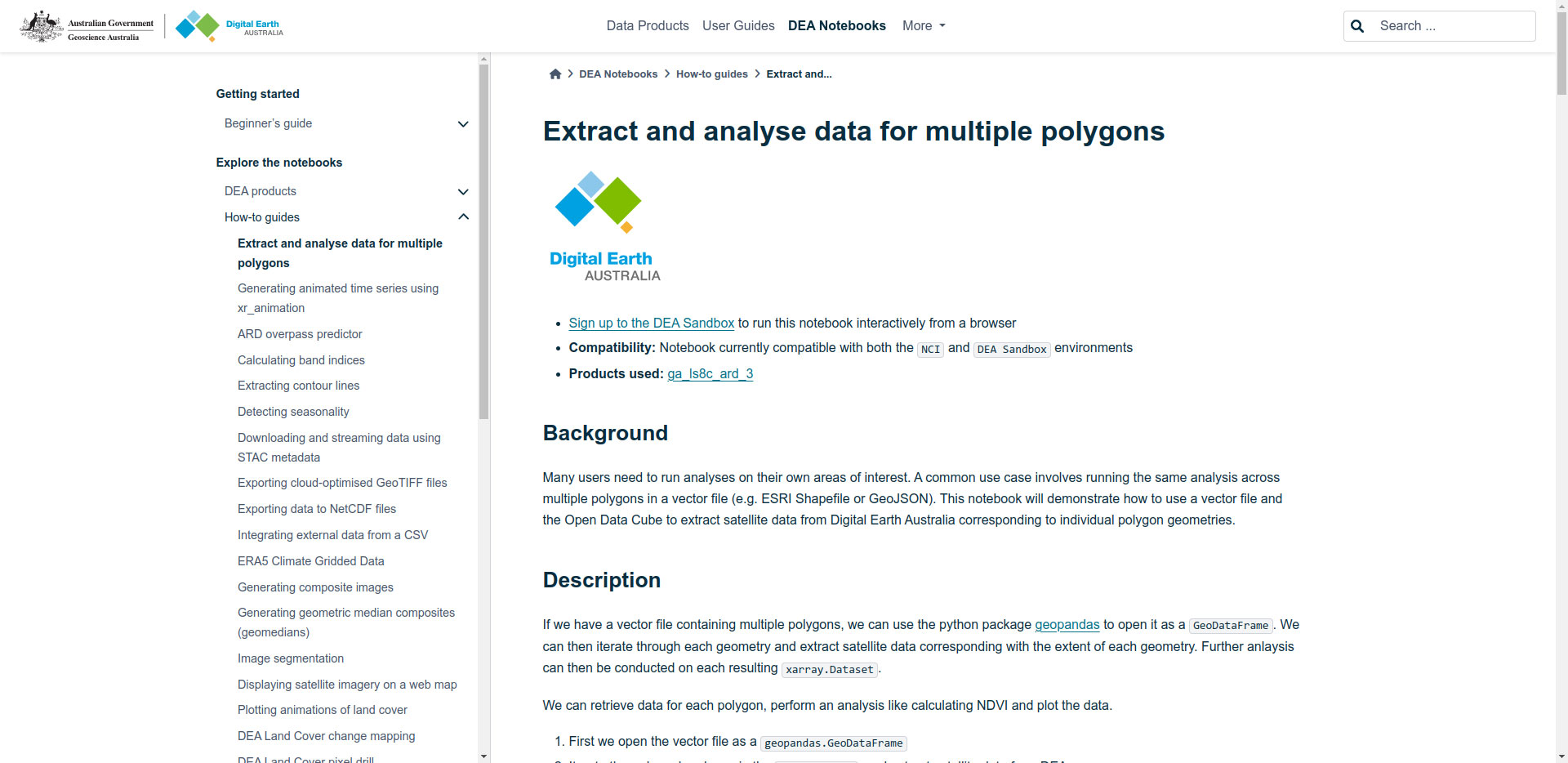The height and width of the screenshot is (763, 1568).
Task: Open the geopandas package link
Action: click(x=1067, y=625)
